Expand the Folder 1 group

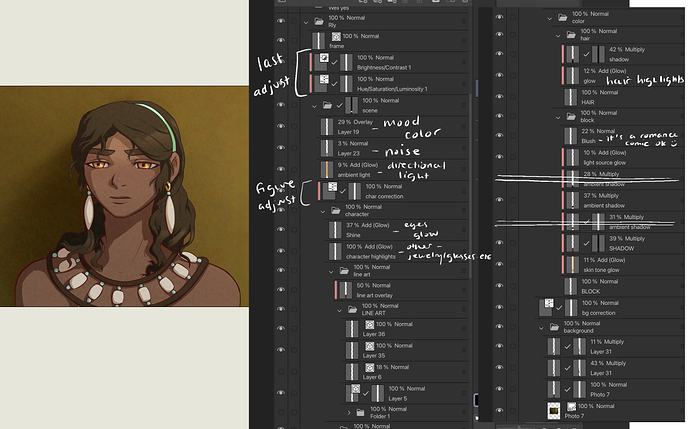tap(349, 412)
